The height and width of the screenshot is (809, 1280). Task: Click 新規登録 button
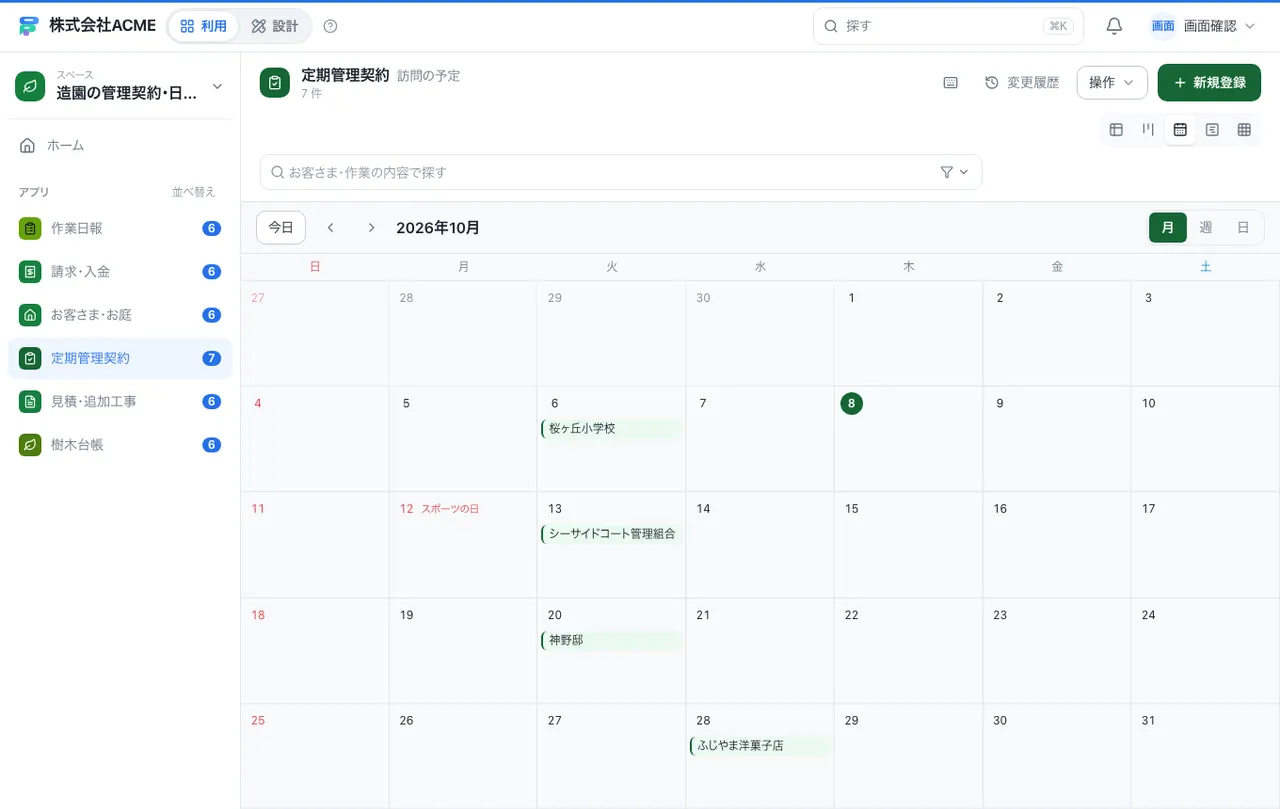(x=1209, y=83)
